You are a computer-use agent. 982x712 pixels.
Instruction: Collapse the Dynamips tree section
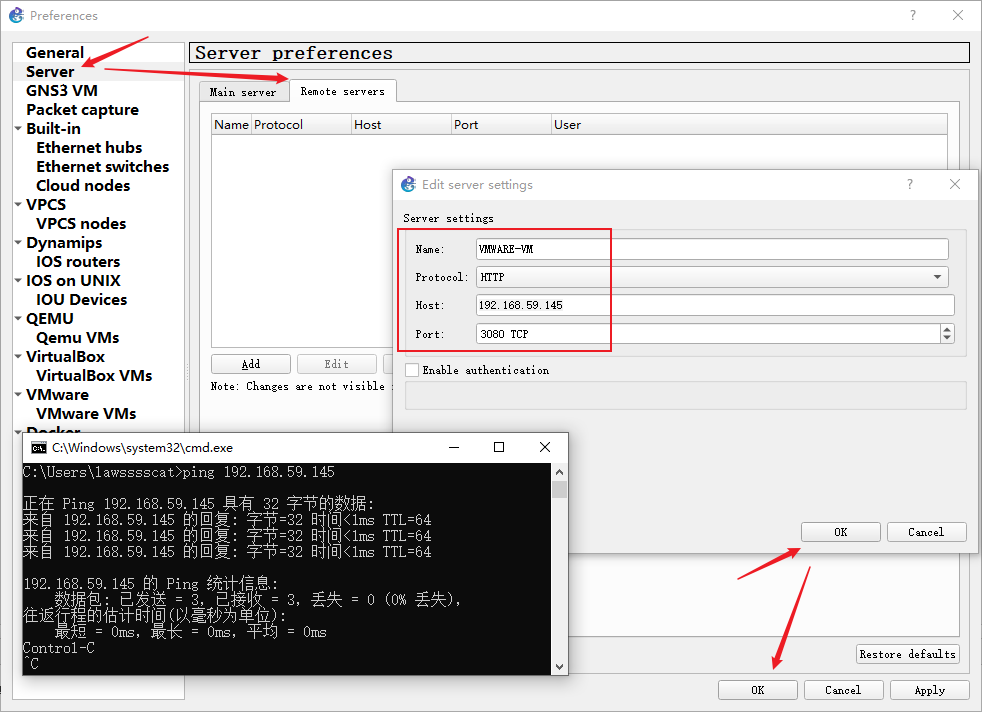[x=18, y=242]
